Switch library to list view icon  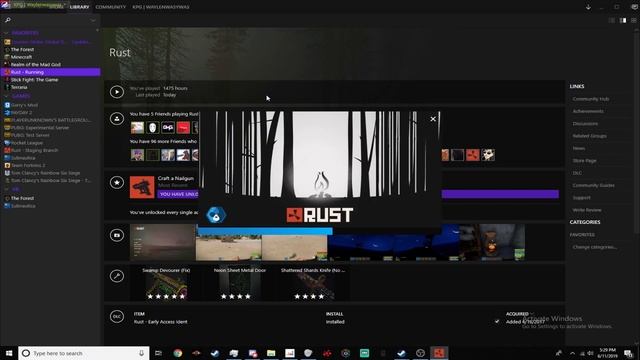611,20
